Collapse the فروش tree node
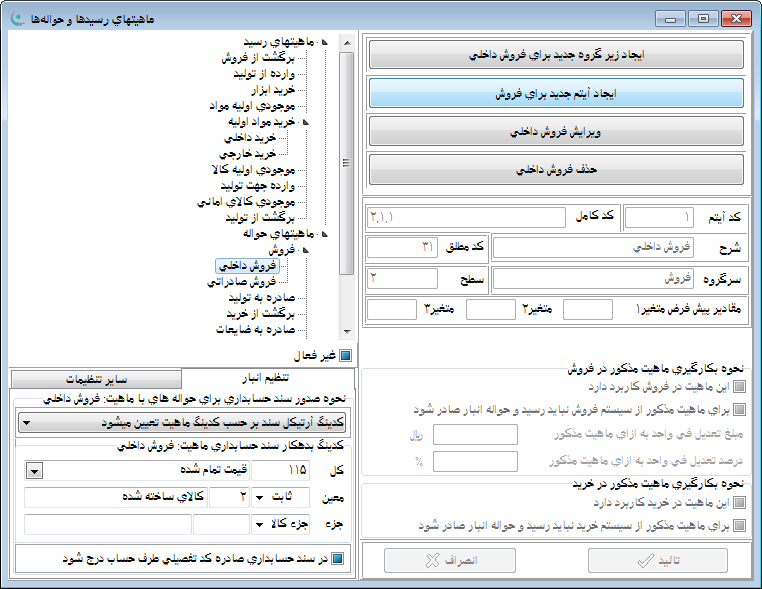Screen dimensions: 762x589 tap(306, 250)
